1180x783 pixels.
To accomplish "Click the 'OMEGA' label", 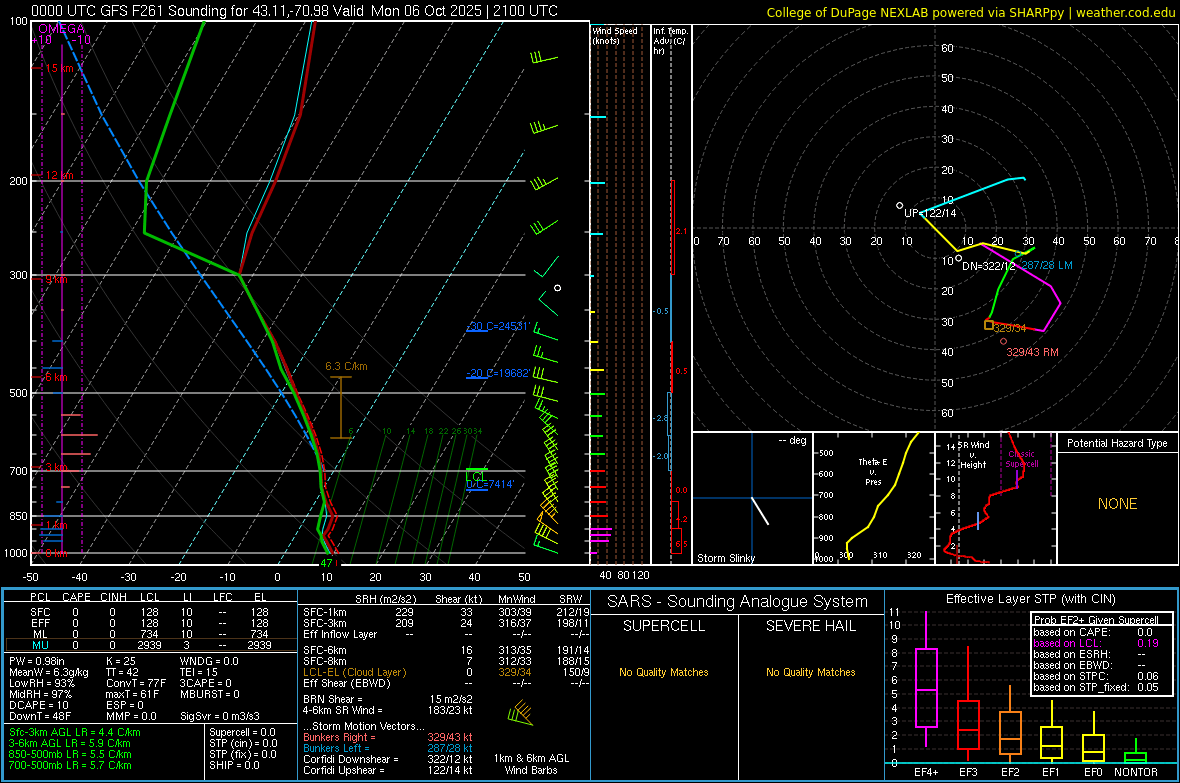I will pyautogui.click(x=62, y=29).
